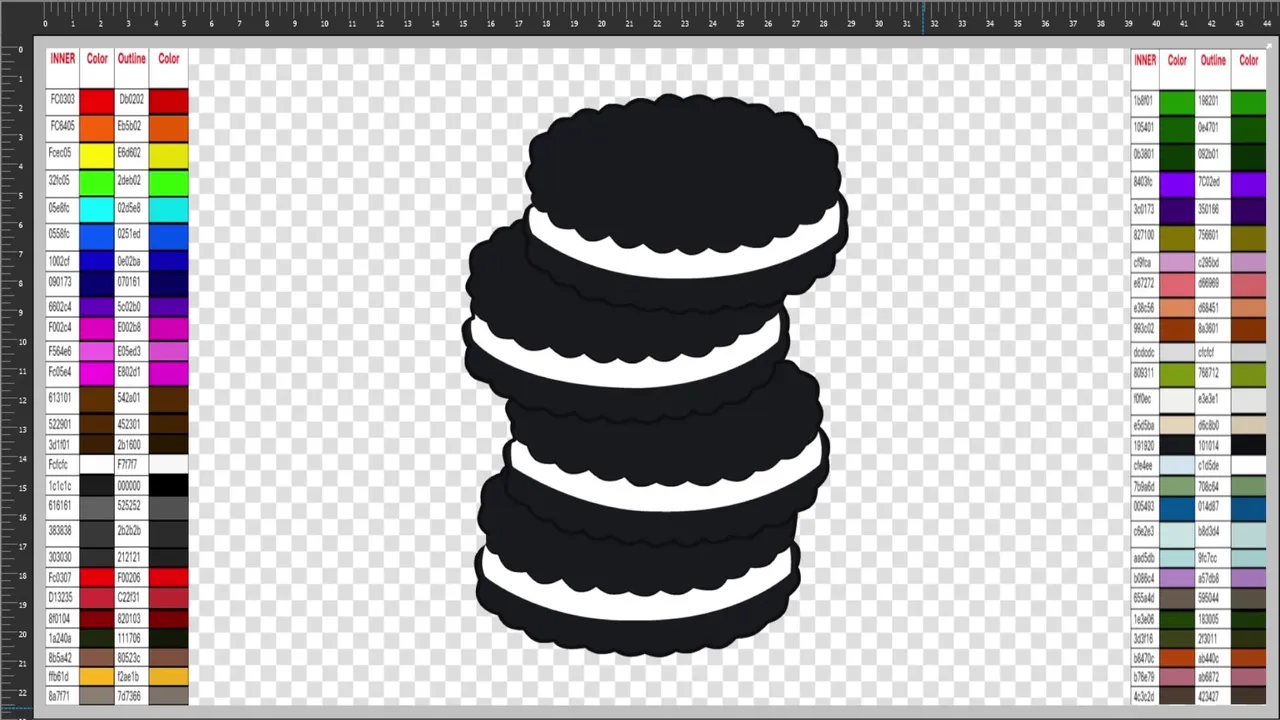Select the hex code 5c02b0
The height and width of the screenshot is (720, 1280).
(129, 306)
